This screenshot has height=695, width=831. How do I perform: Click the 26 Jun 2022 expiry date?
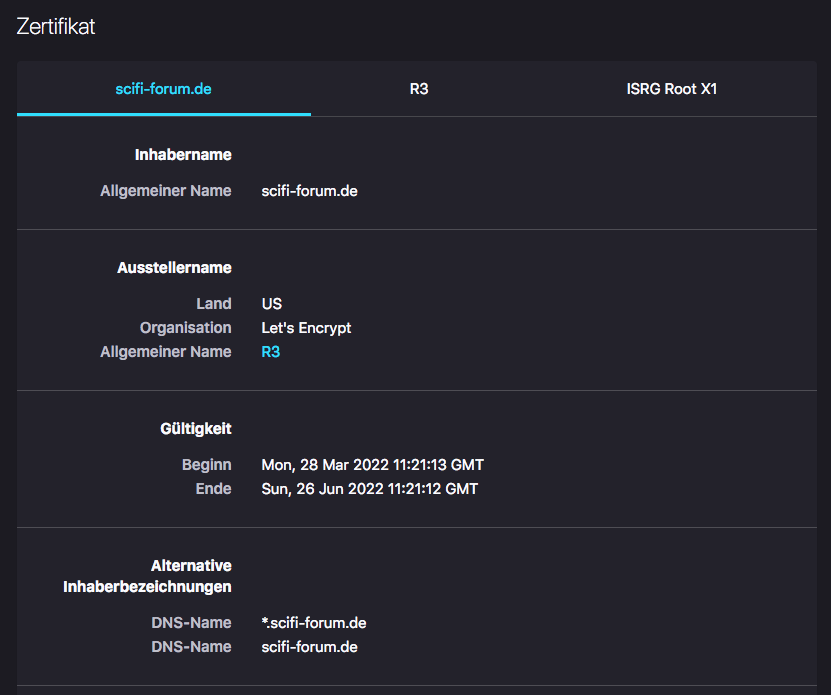(369, 489)
